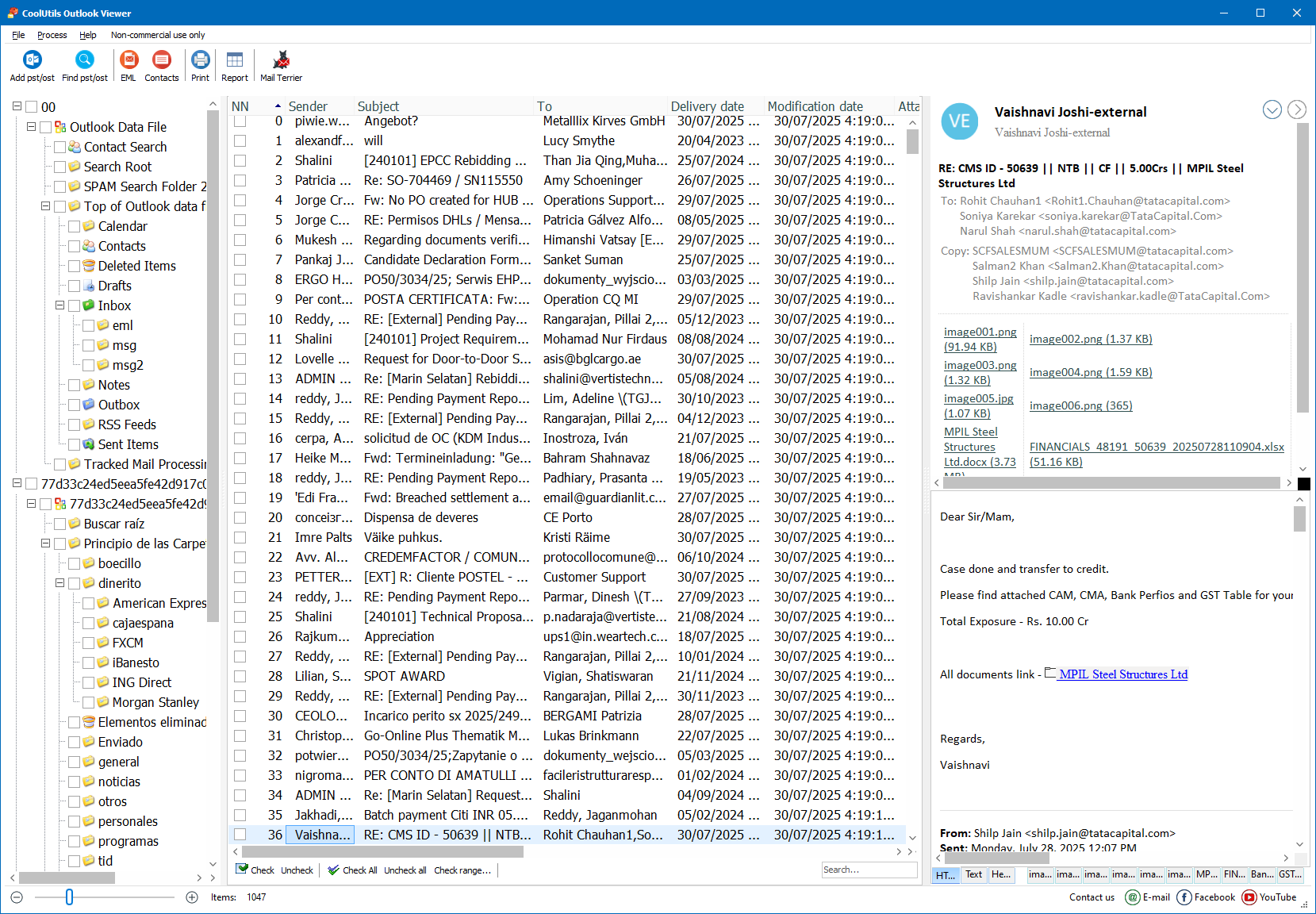Screen dimensions: 1316x914
Task: Collapse the Outlook Data File node
Action: point(31,126)
